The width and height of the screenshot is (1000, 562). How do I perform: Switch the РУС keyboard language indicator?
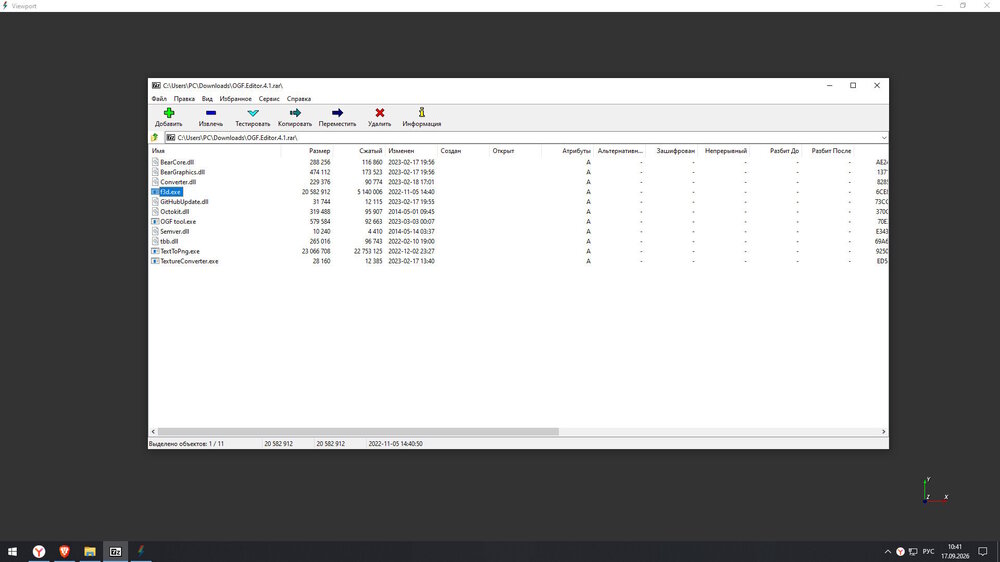coord(928,552)
